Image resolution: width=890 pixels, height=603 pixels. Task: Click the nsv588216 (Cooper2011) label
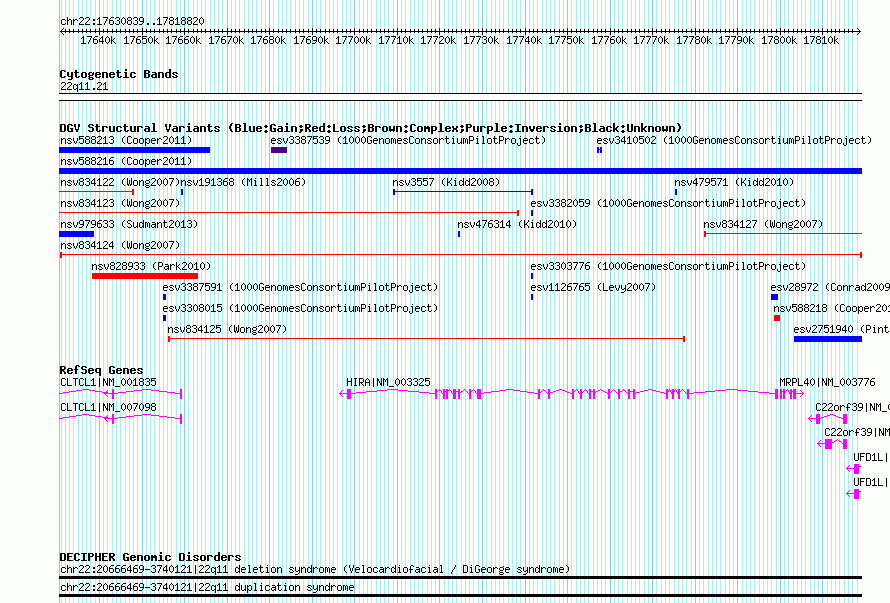pyautogui.click(x=126, y=161)
